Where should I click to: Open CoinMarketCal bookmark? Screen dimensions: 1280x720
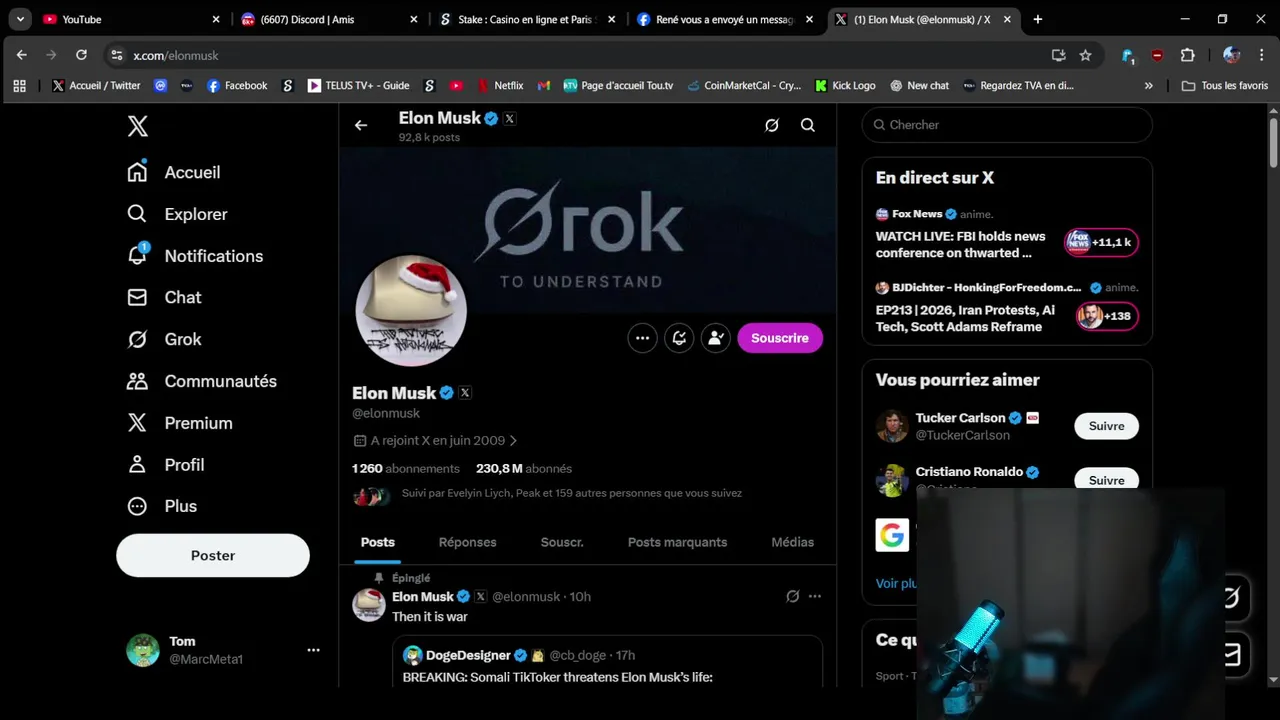tap(744, 86)
